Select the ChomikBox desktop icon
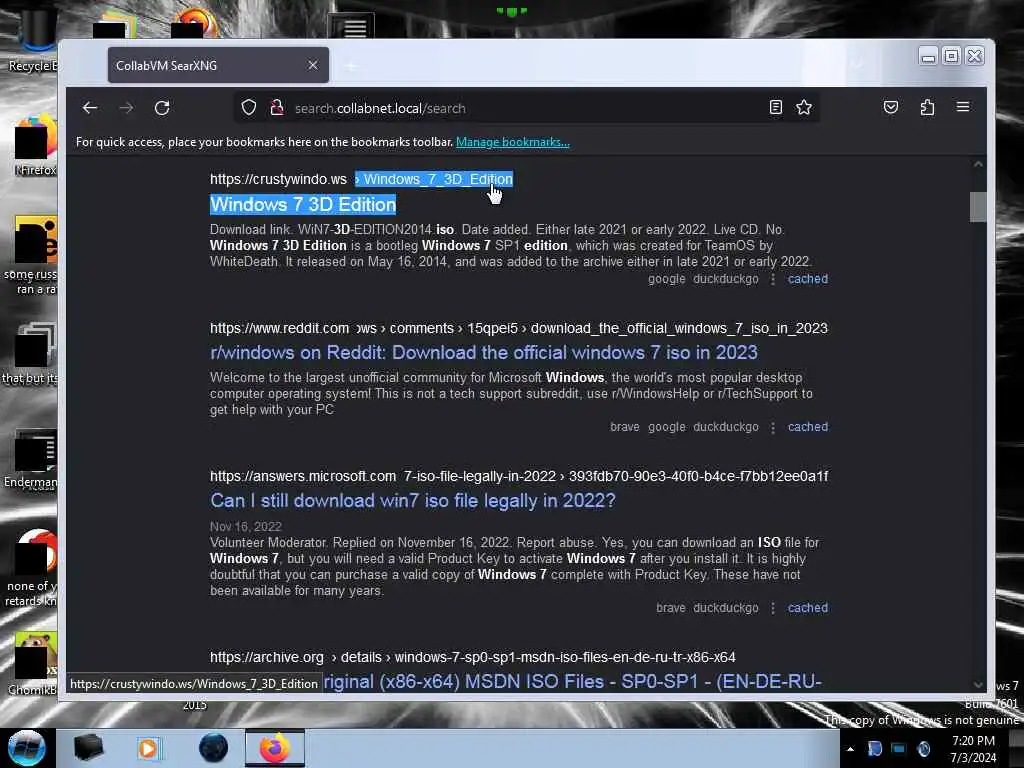Image resolution: width=1024 pixels, height=768 pixels. click(33, 664)
